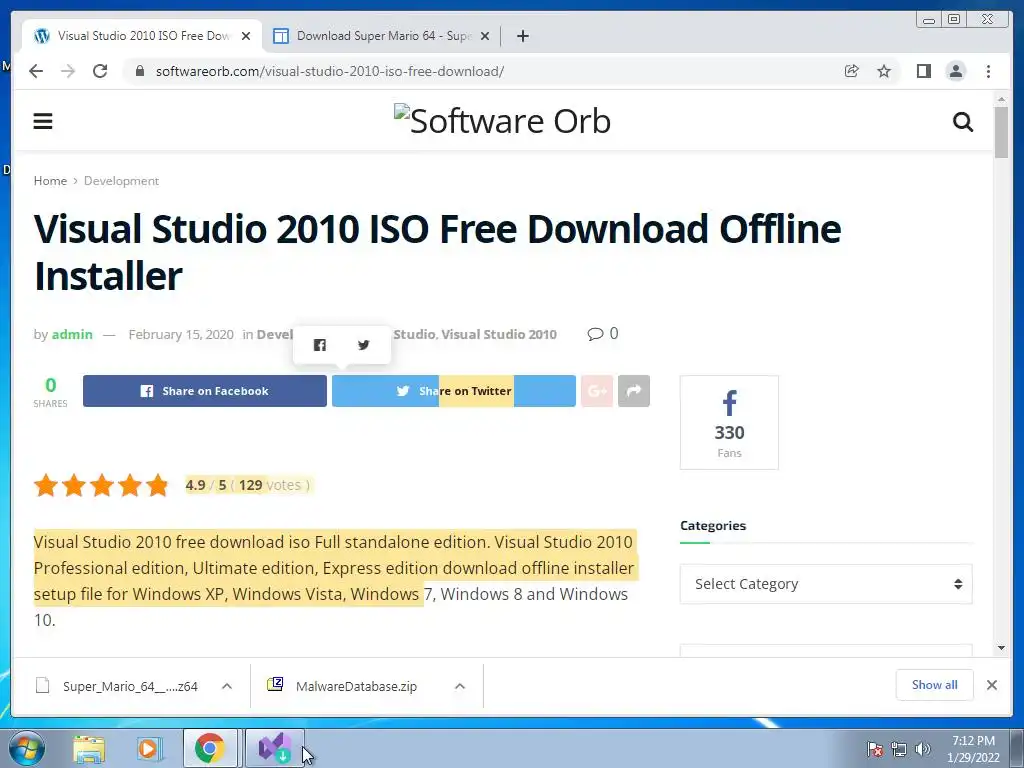Screen dimensions: 1024x768
Task: Expand Super_Mario_64 download options chevron
Action: click(x=227, y=686)
